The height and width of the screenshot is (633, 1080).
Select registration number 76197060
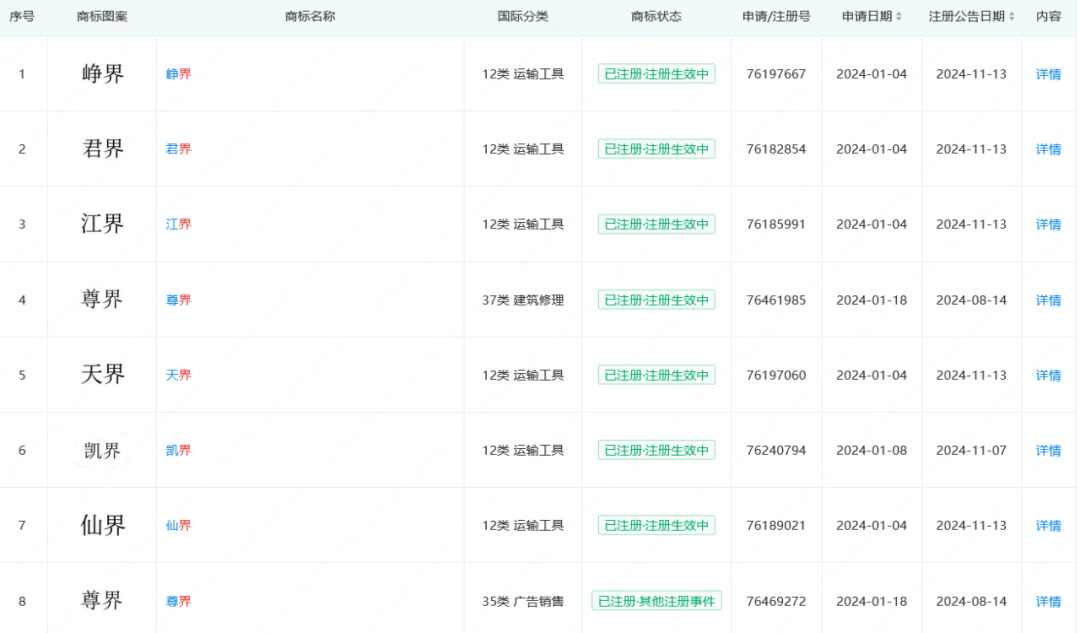(x=776, y=375)
